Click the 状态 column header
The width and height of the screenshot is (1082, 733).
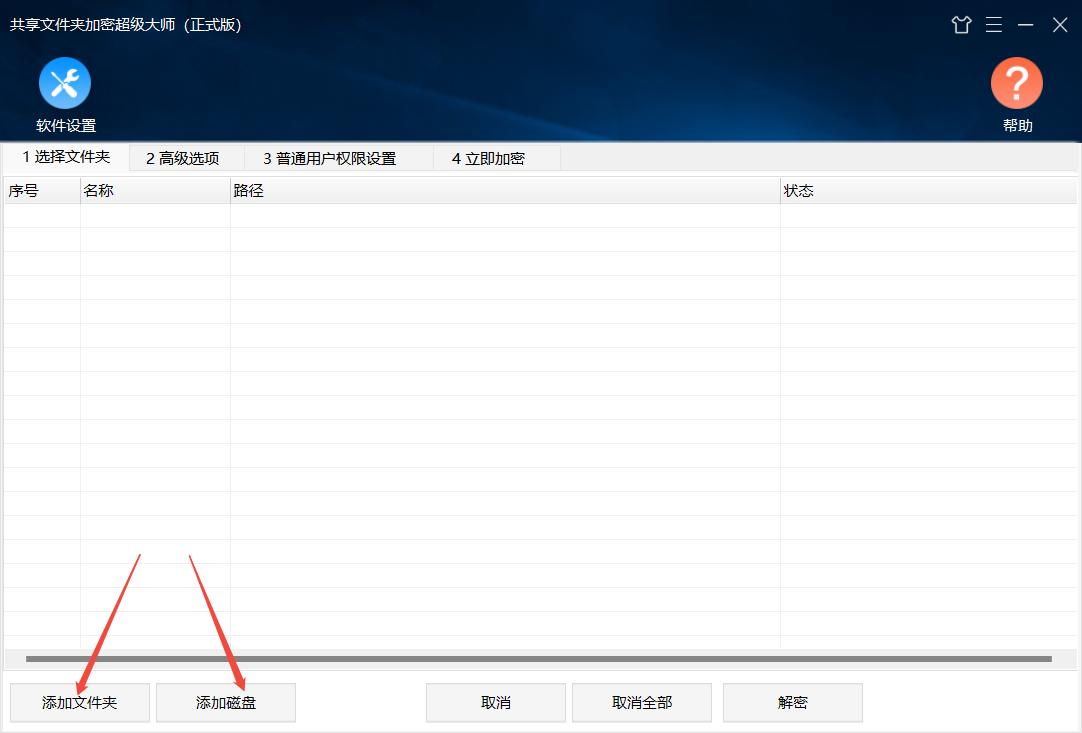928,190
